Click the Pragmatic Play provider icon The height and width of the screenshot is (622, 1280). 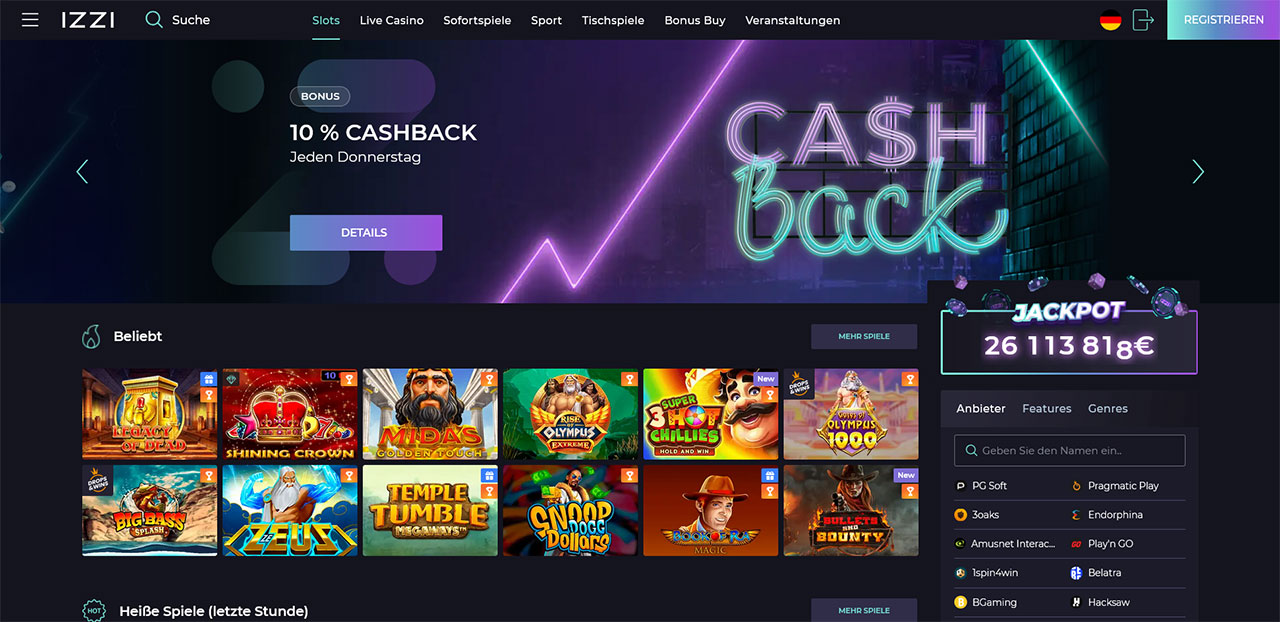(x=1077, y=486)
